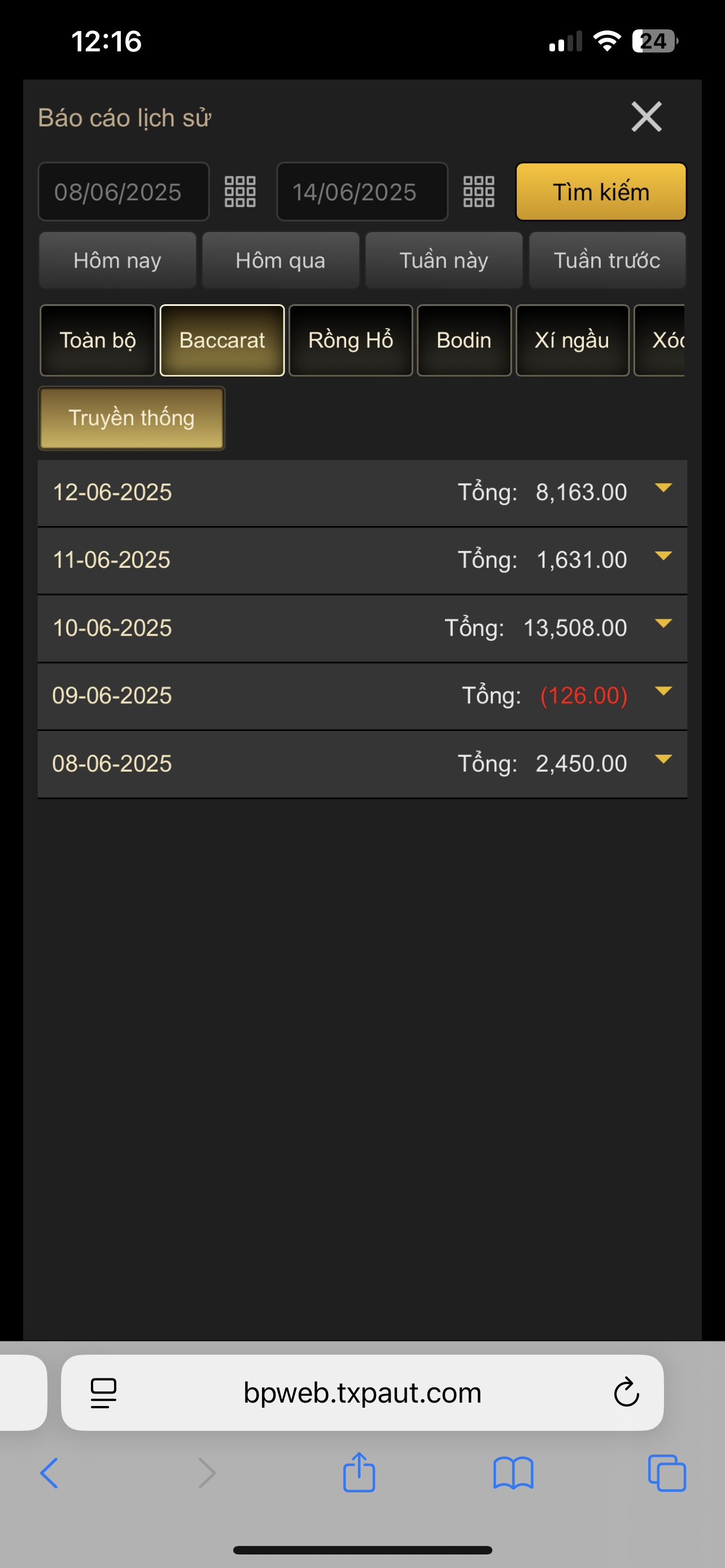725x1568 pixels.
Task: Filter by Tuần trước quick range
Action: 607,261
